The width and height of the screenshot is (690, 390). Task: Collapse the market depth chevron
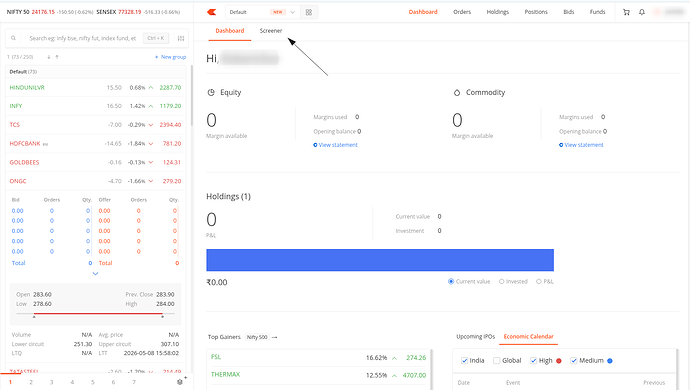tap(95, 274)
